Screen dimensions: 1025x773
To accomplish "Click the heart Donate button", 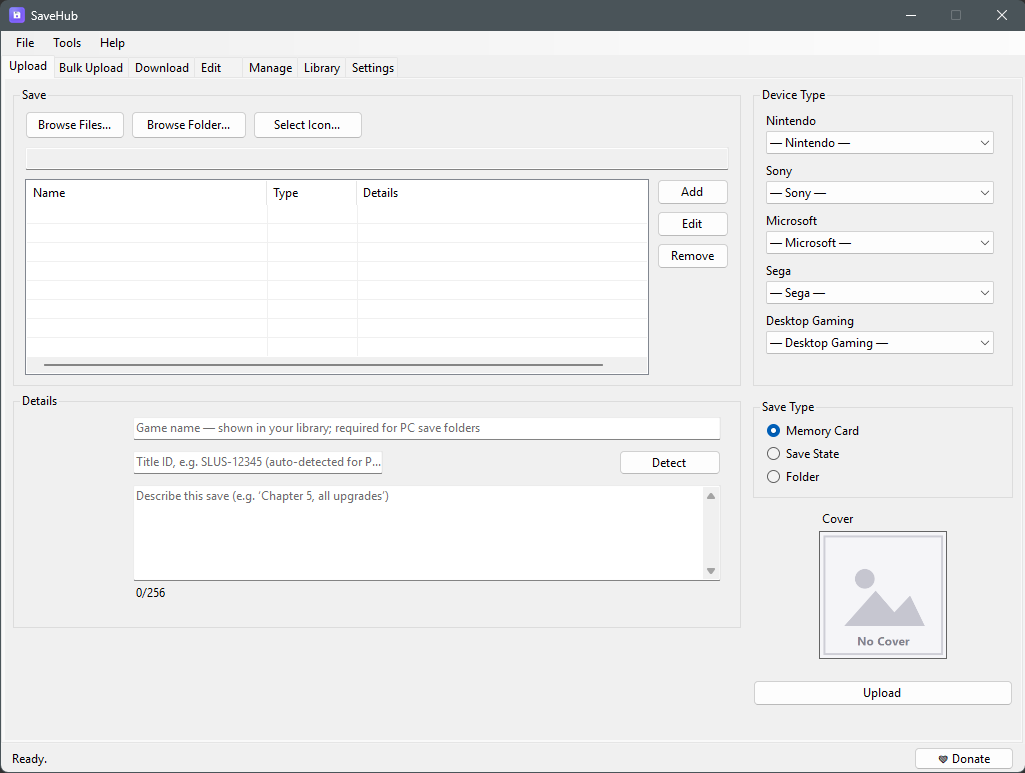I will tap(964, 759).
